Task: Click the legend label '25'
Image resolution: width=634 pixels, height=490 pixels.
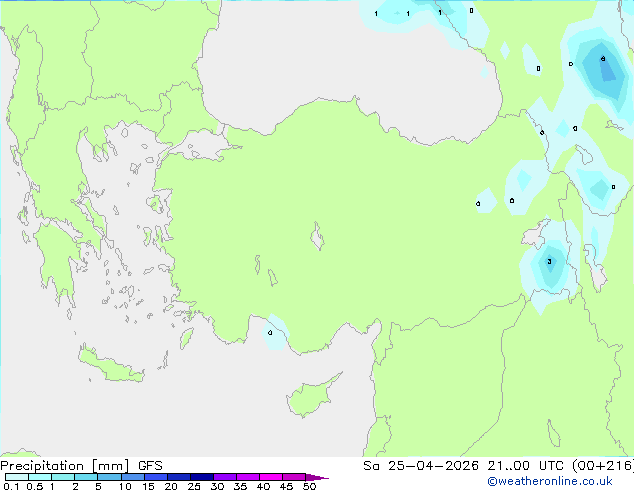Action: (x=194, y=486)
